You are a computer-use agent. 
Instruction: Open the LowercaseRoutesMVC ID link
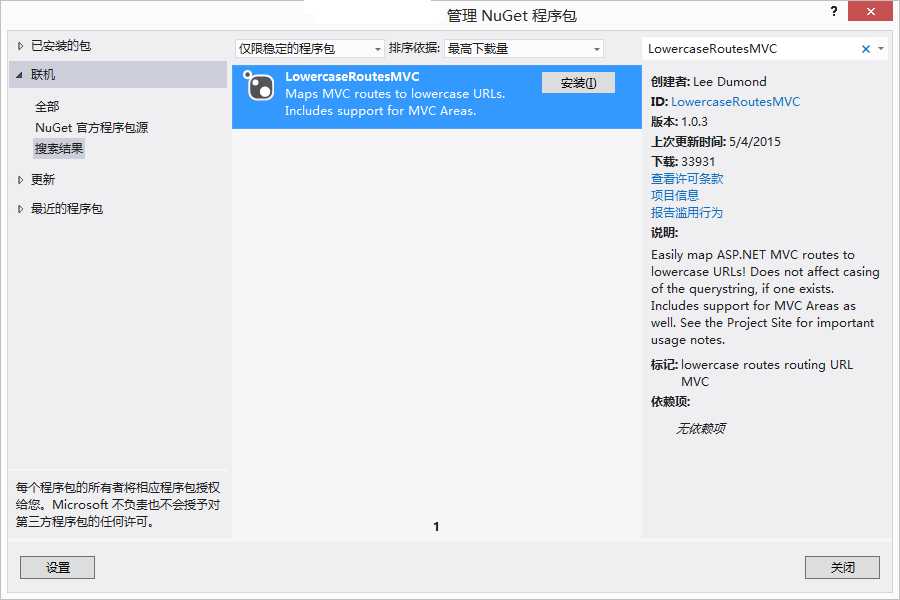(x=735, y=102)
